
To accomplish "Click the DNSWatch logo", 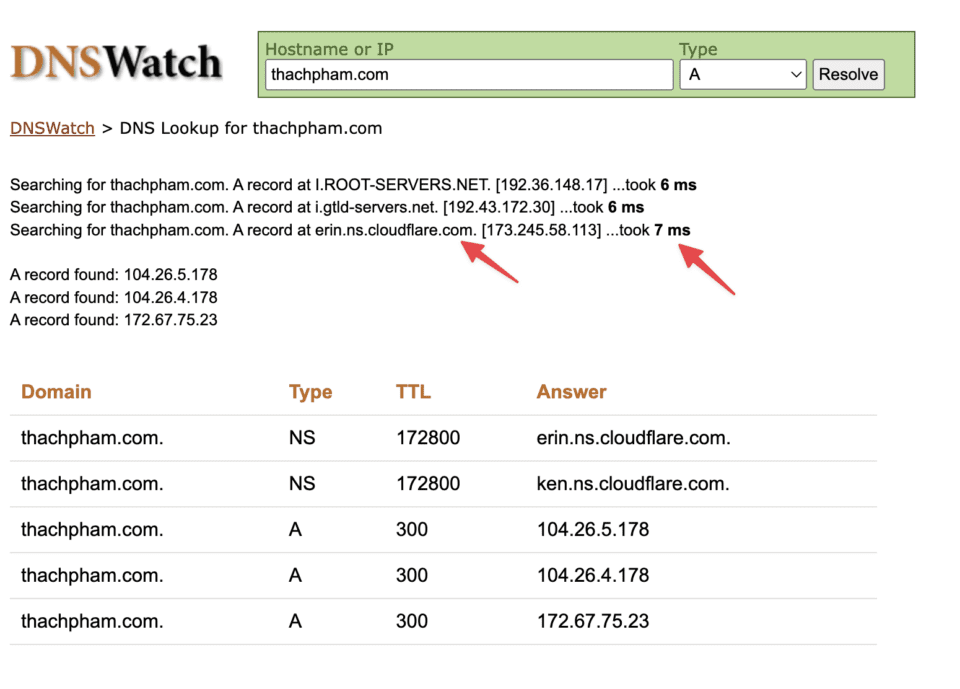I will (116, 63).
